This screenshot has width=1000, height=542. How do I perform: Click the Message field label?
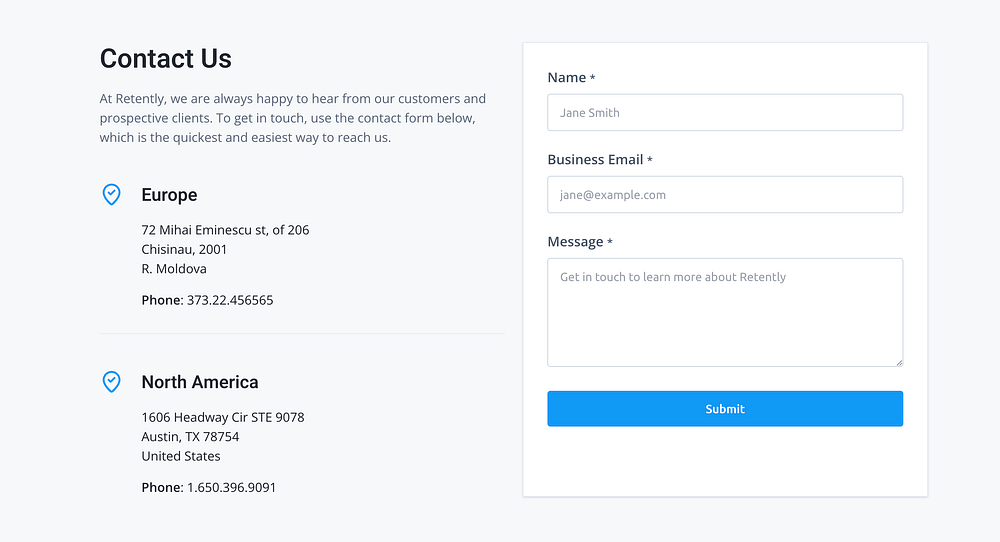tap(576, 242)
